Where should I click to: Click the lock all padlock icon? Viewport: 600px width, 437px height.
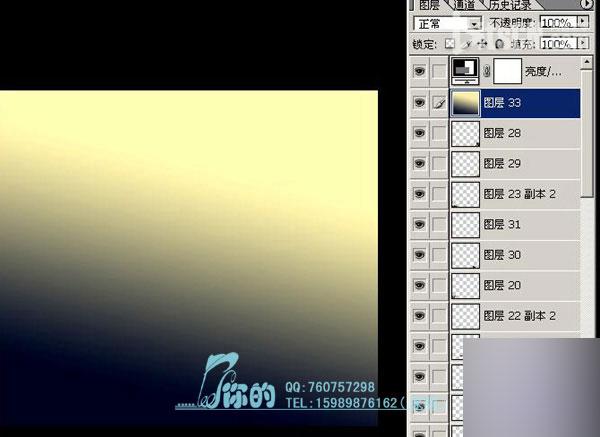499,44
